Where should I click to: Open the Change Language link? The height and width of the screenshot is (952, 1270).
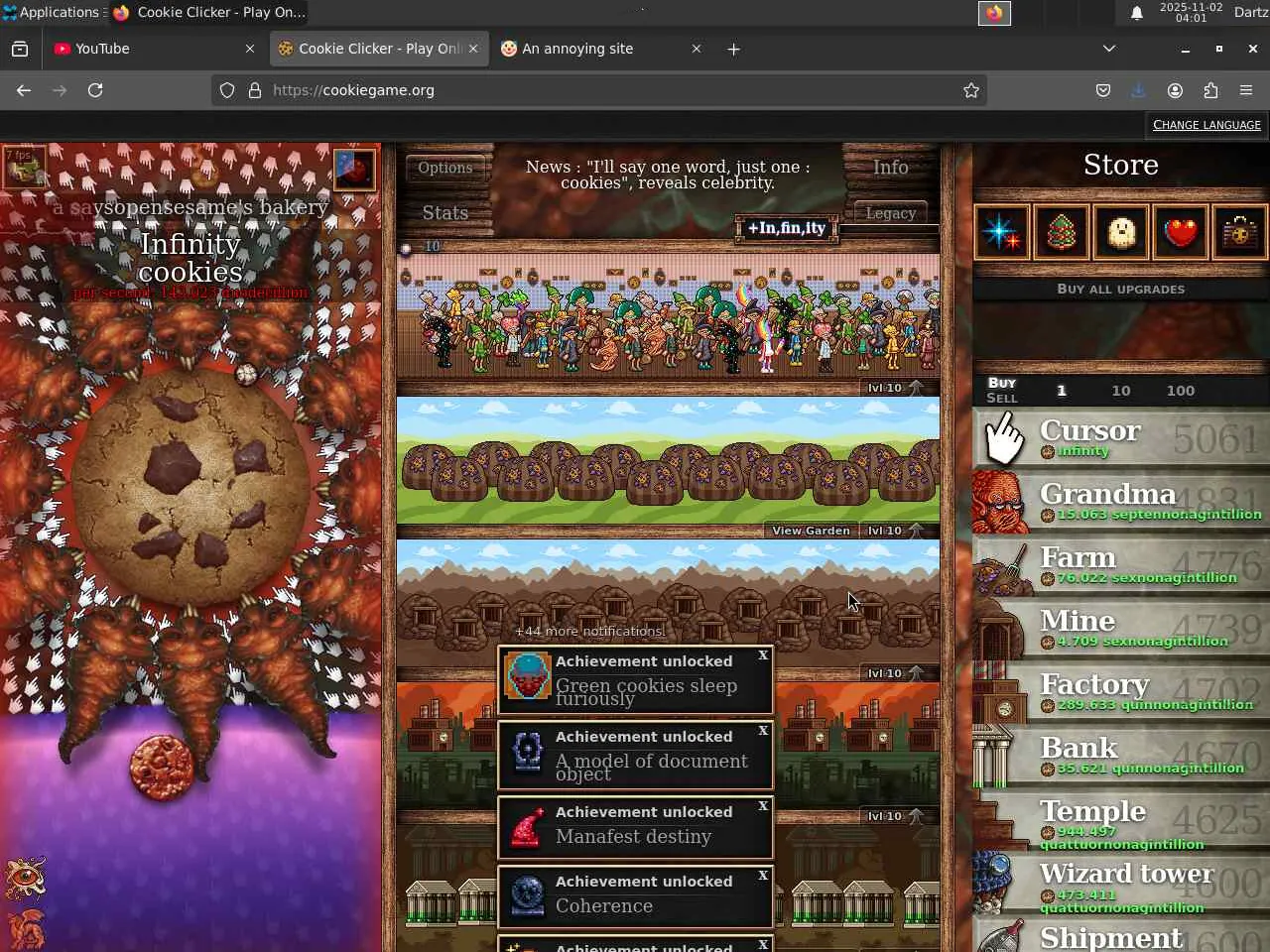(x=1206, y=125)
